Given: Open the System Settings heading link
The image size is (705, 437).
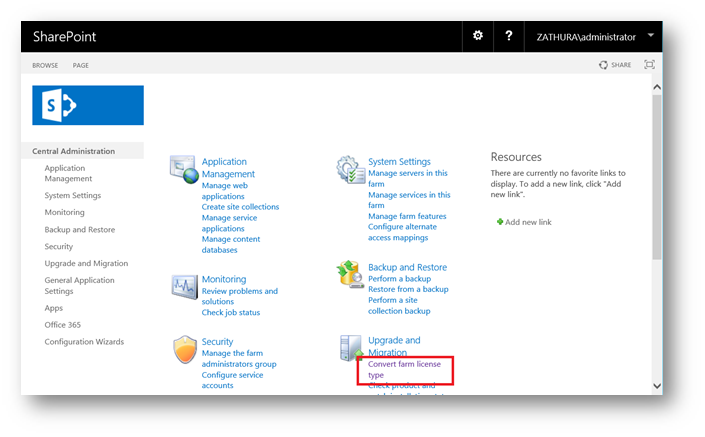Looking at the screenshot, I should click(399, 161).
